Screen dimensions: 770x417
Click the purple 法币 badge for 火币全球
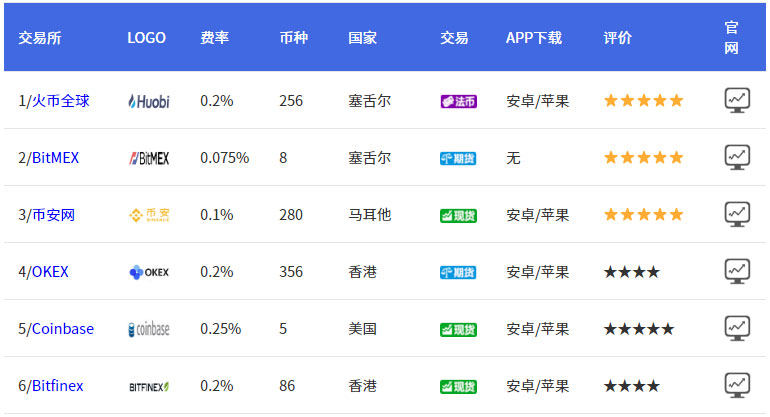[459, 102]
